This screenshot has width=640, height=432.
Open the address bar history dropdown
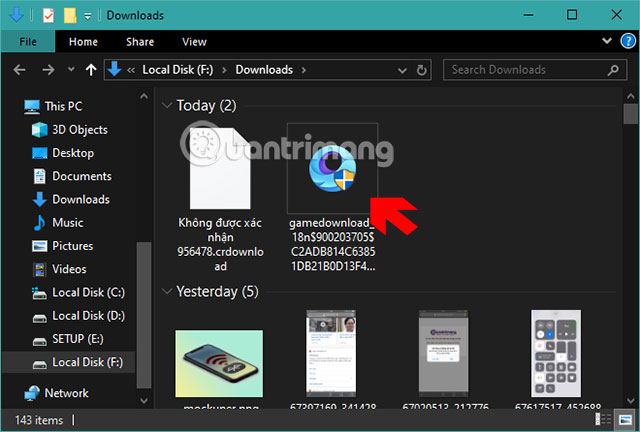pos(402,71)
